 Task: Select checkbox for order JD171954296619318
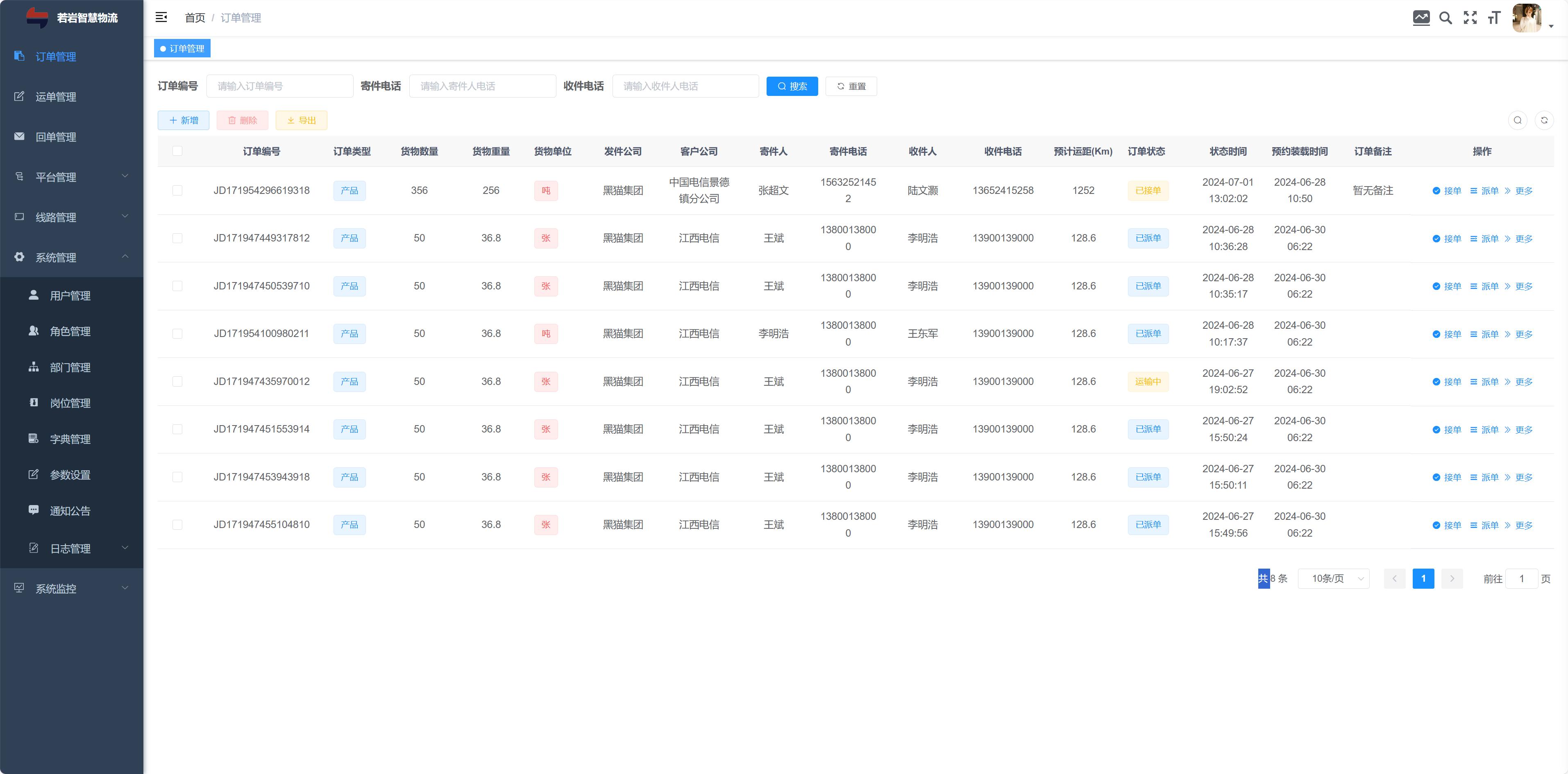pyautogui.click(x=177, y=191)
